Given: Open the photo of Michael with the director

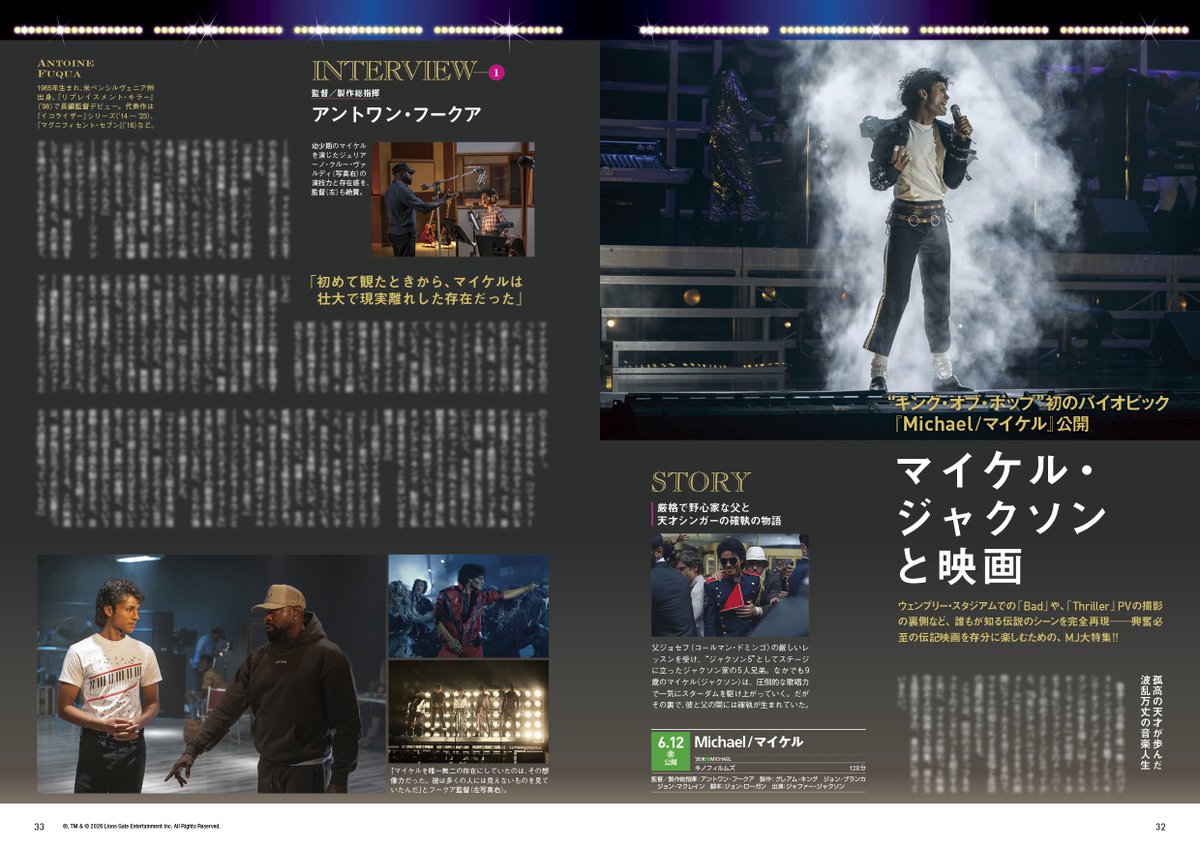Looking at the screenshot, I should click(x=211, y=674).
